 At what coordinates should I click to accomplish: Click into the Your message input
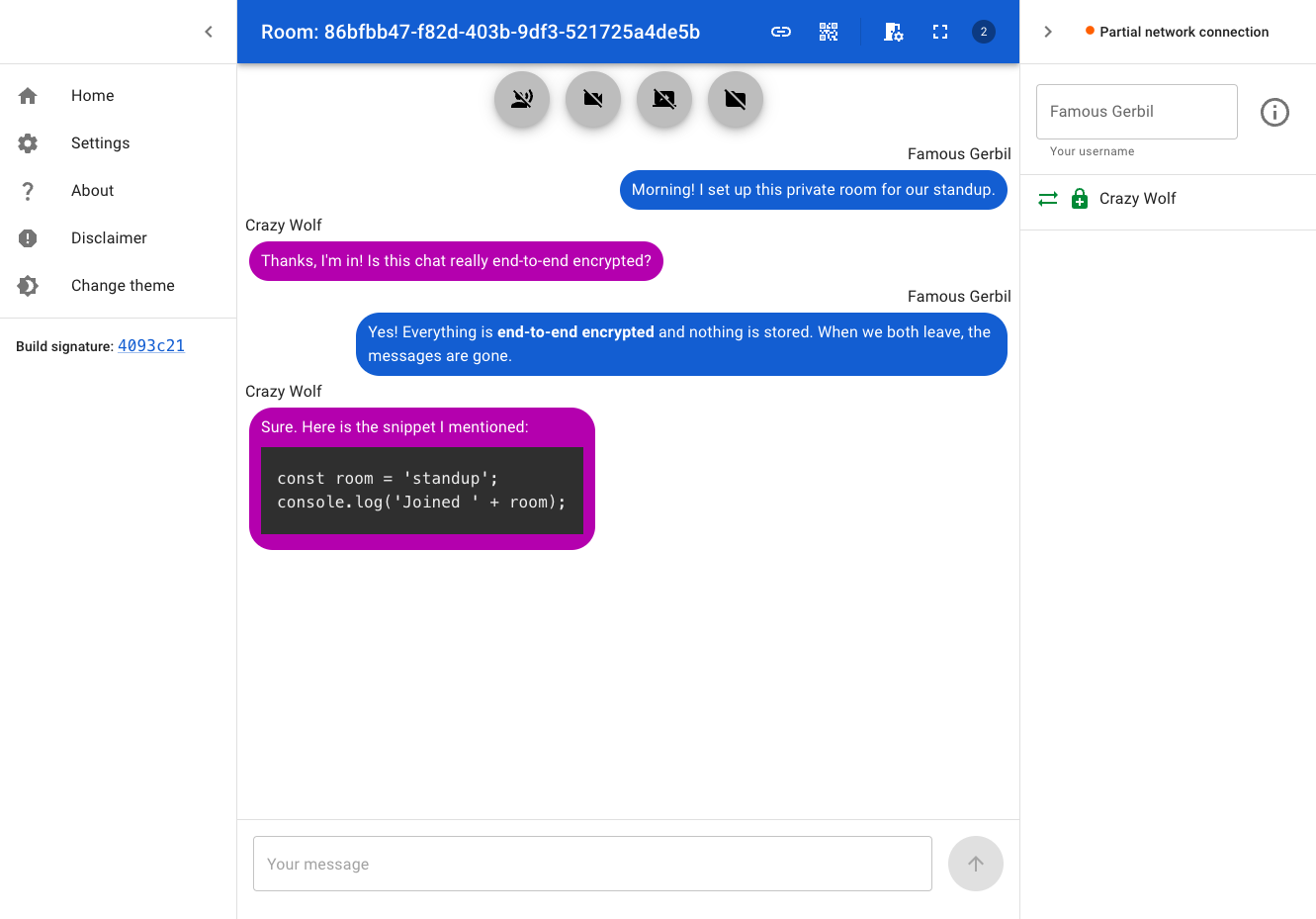click(x=592, y=864)
